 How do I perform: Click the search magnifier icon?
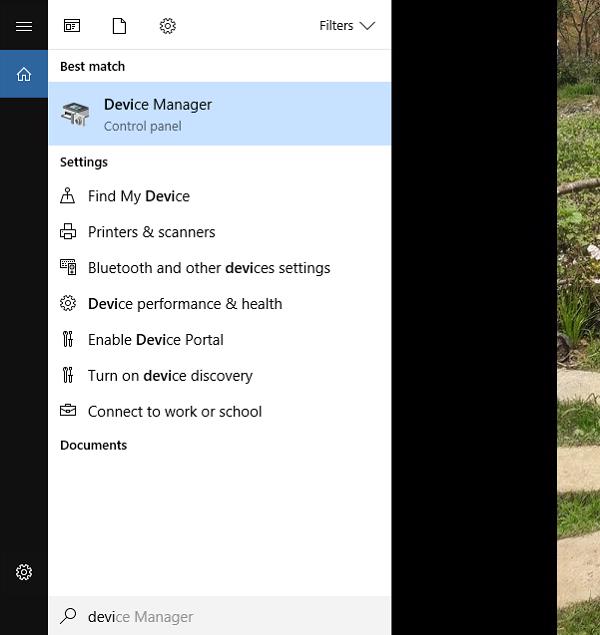pos(68,616)
